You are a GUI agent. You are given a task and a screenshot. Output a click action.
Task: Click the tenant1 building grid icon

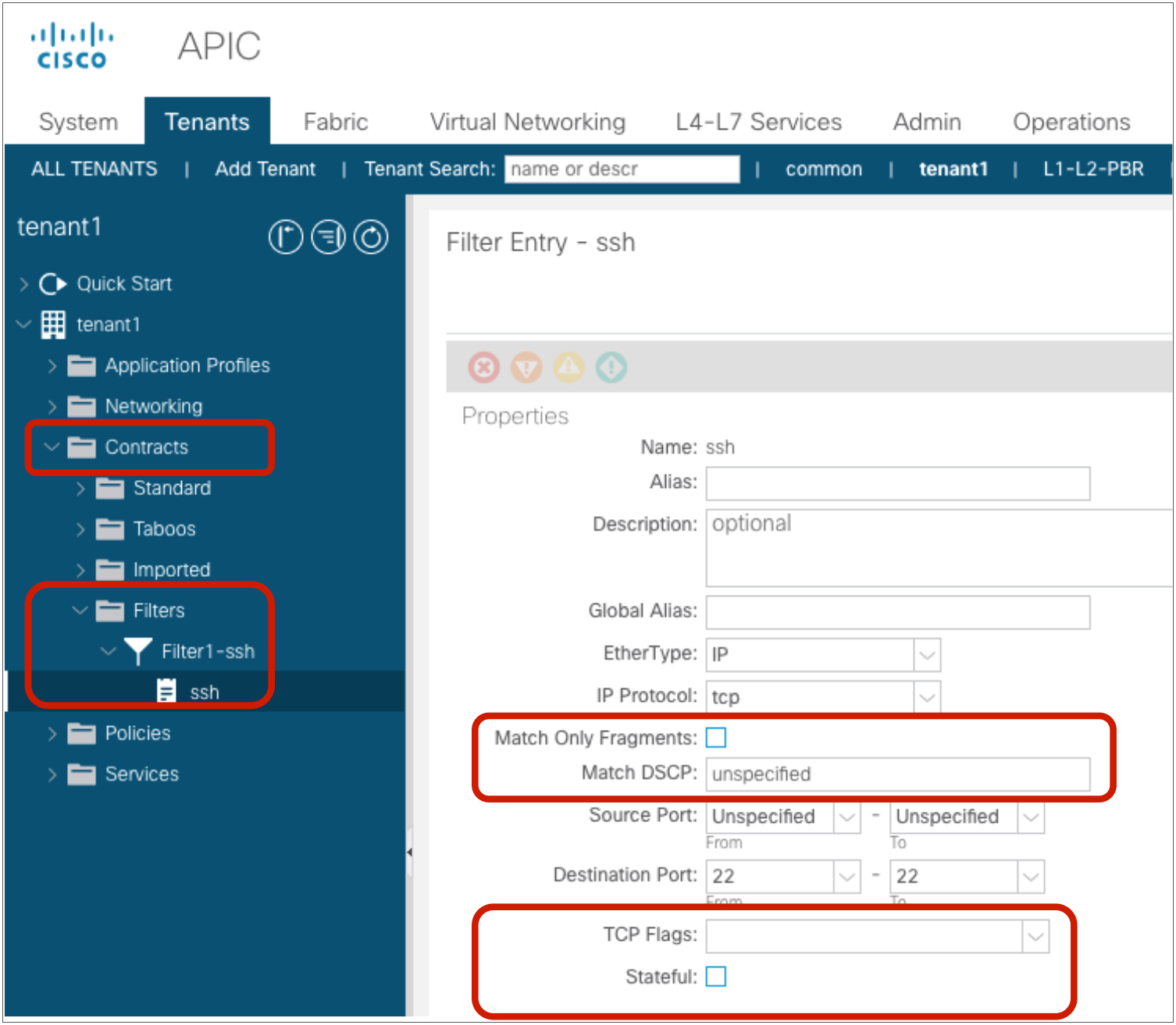[53, 325]
